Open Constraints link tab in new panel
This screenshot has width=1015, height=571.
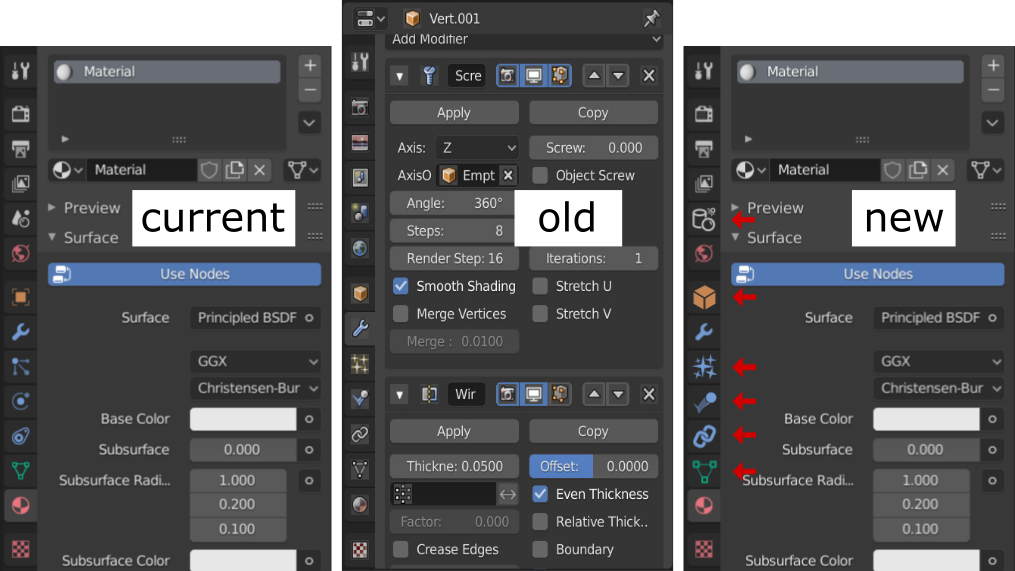click(x=704, y=436)
